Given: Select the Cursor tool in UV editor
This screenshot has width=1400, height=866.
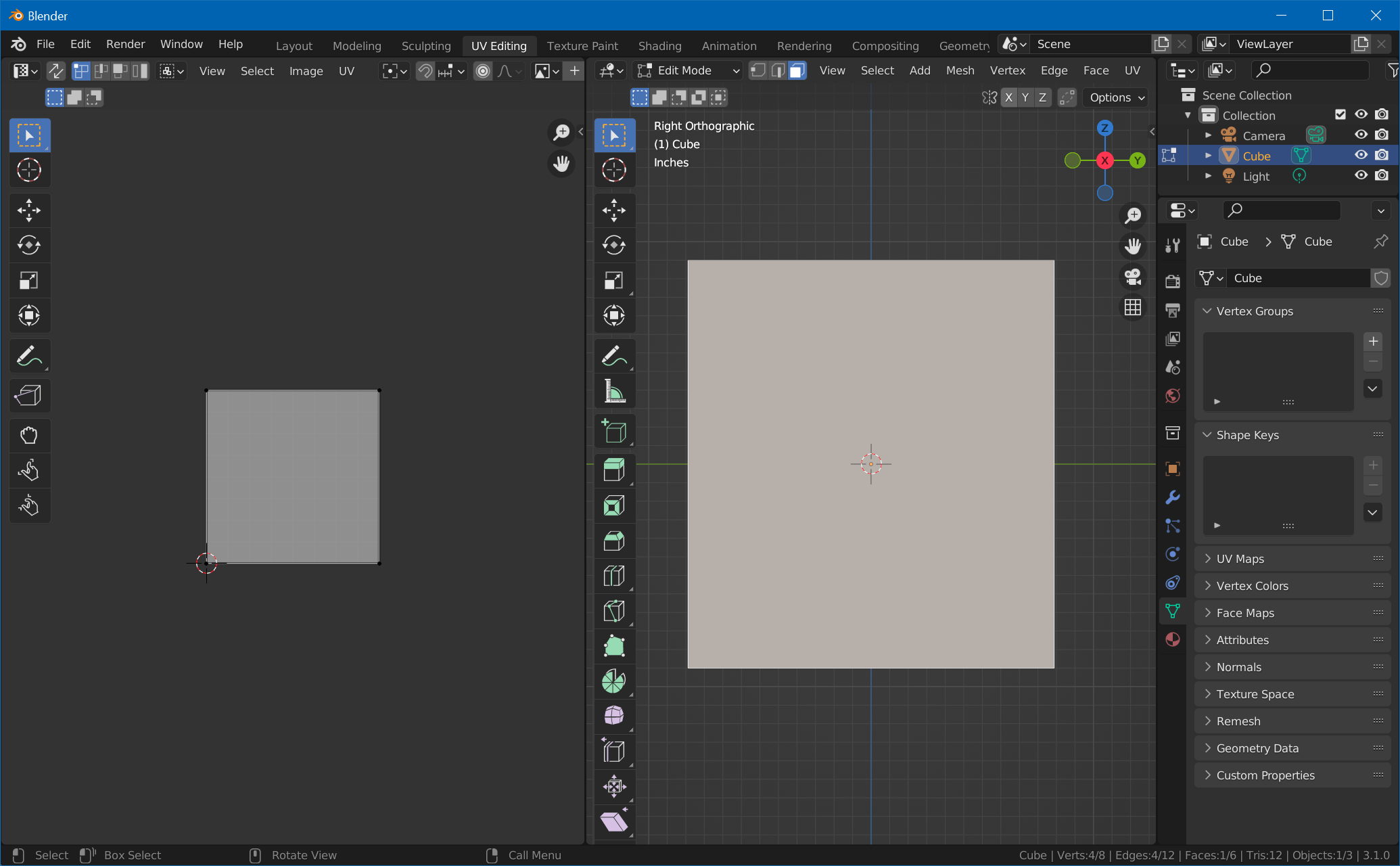Looking at the screenshot, I should point(28,170).
